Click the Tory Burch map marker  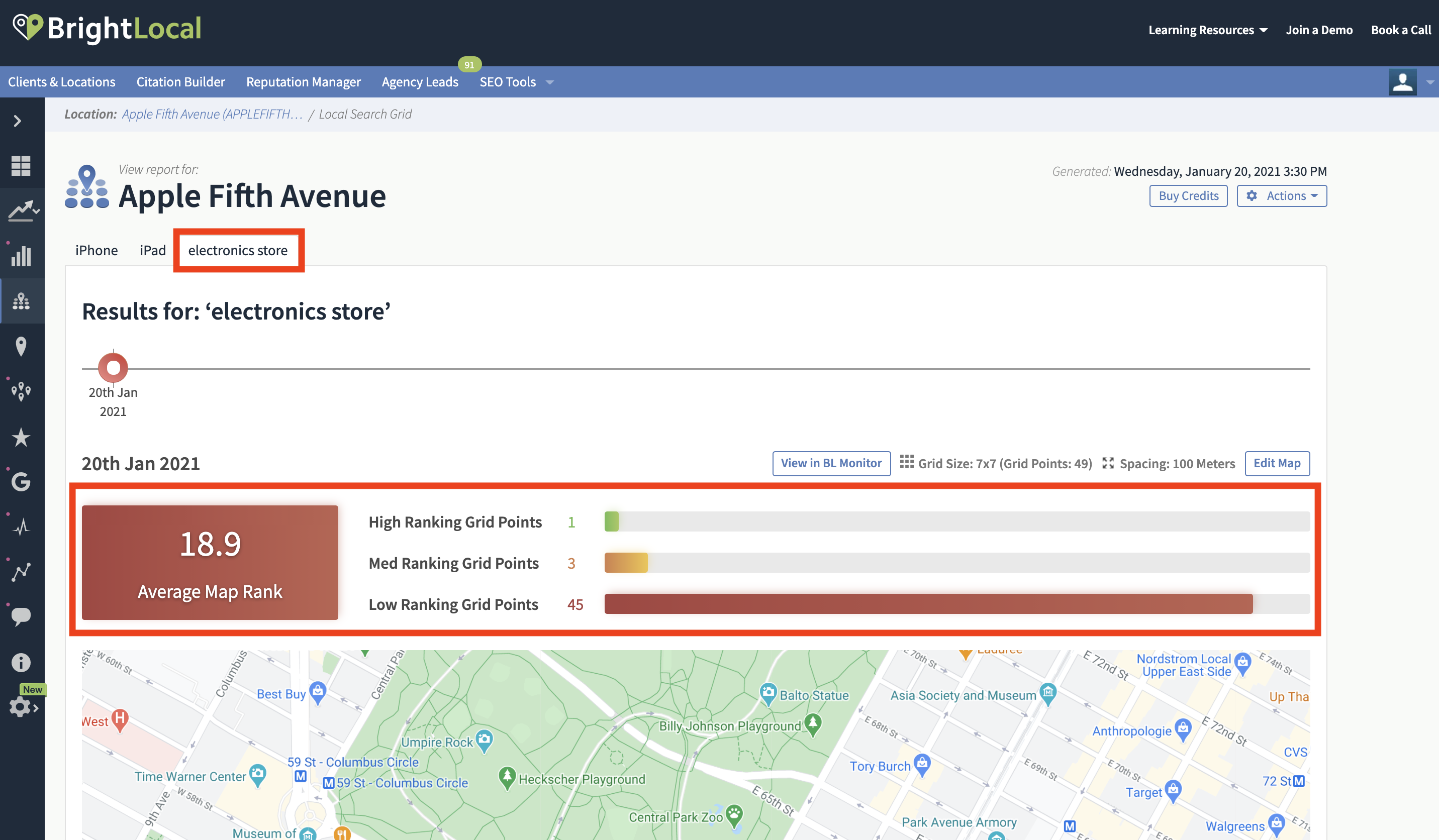(x=922, y=765)
